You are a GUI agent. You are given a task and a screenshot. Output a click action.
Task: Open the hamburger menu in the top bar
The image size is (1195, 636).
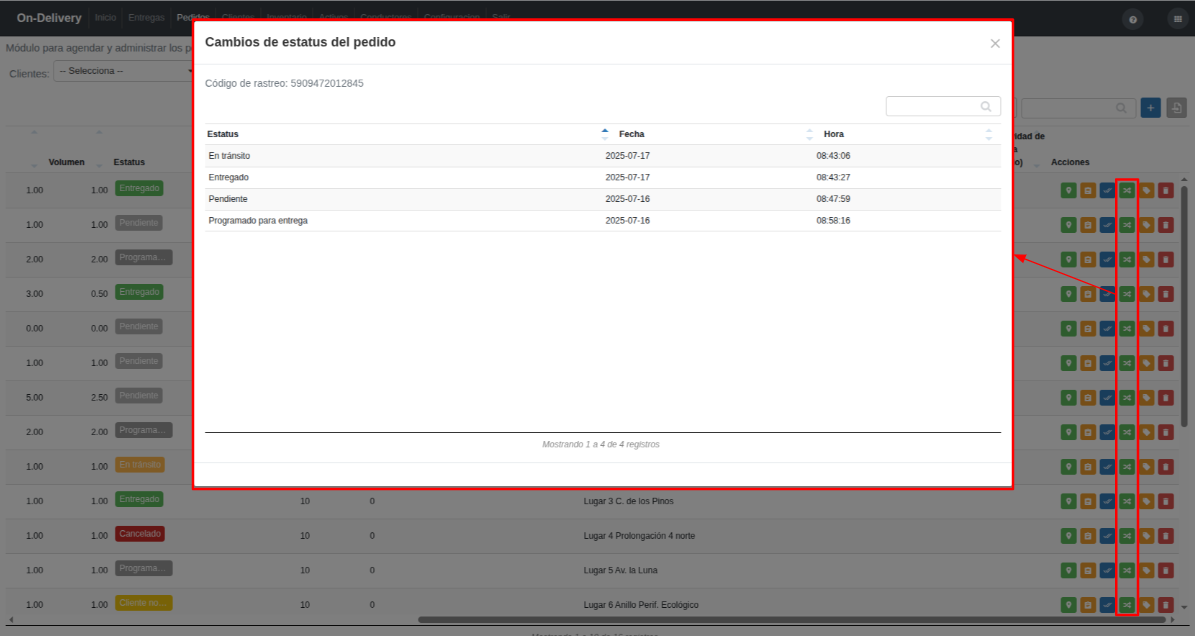point(1177,19)
